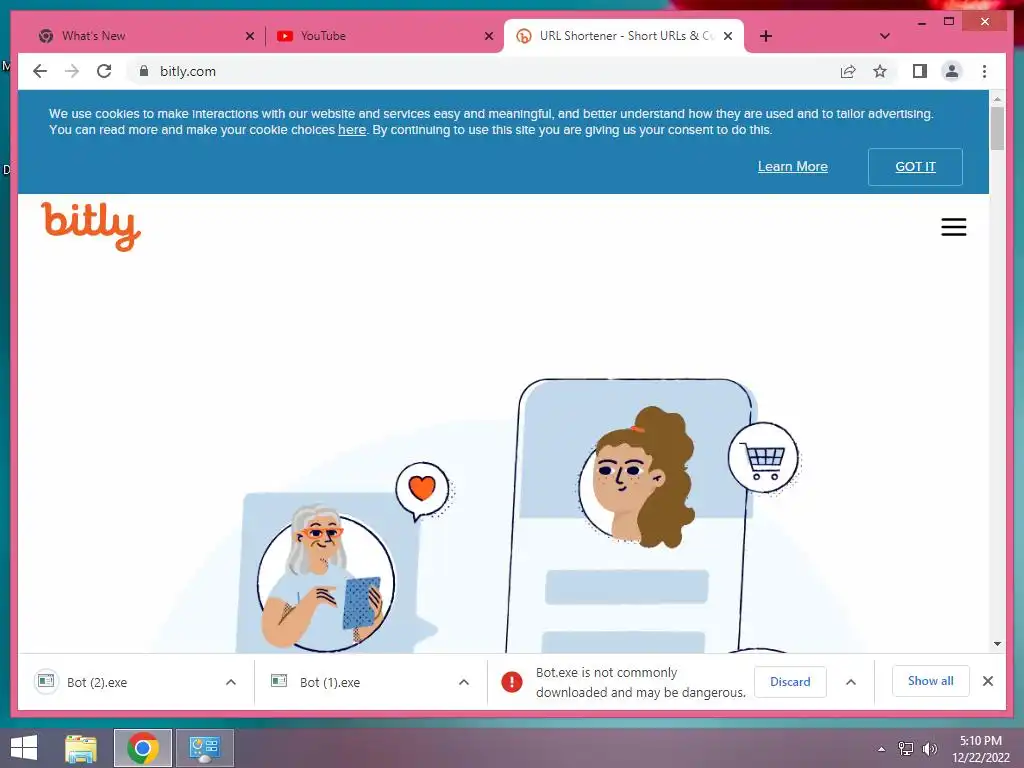Bookmark this tab with the star icon
Screen dimensions: 1024x768
coord(880,71)
